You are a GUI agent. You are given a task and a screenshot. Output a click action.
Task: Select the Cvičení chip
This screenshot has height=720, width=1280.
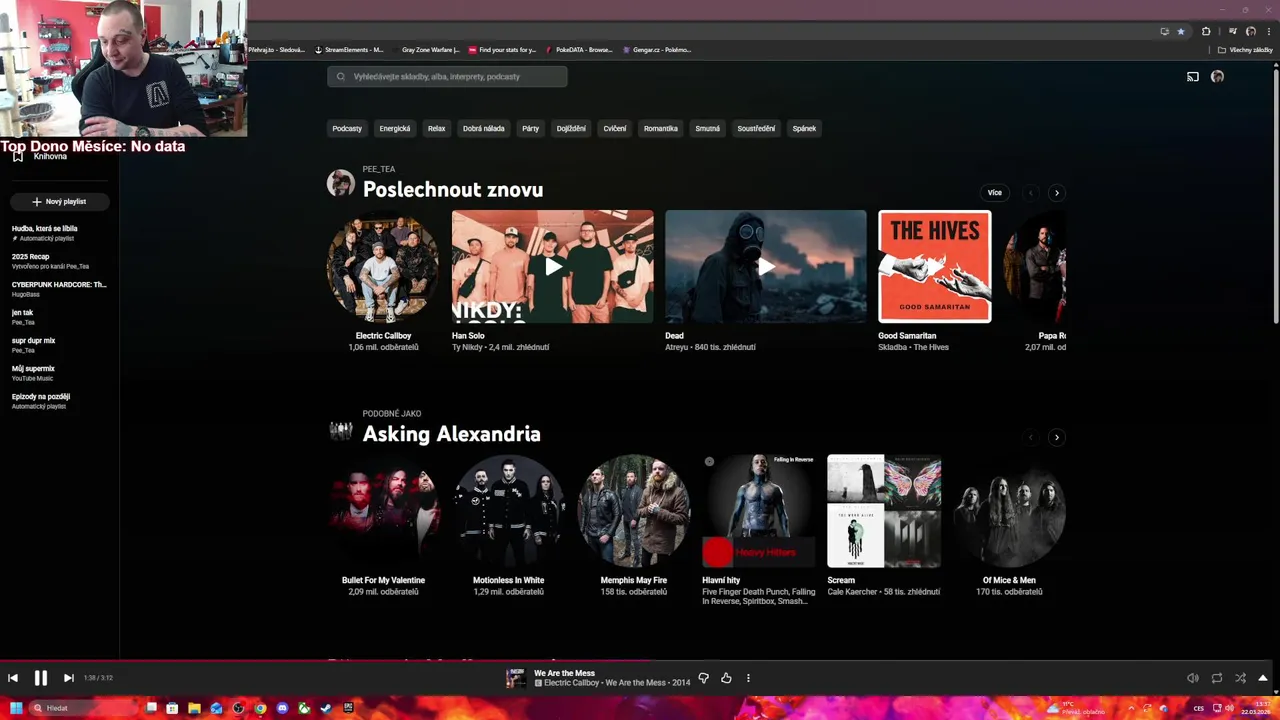(615, 128)
